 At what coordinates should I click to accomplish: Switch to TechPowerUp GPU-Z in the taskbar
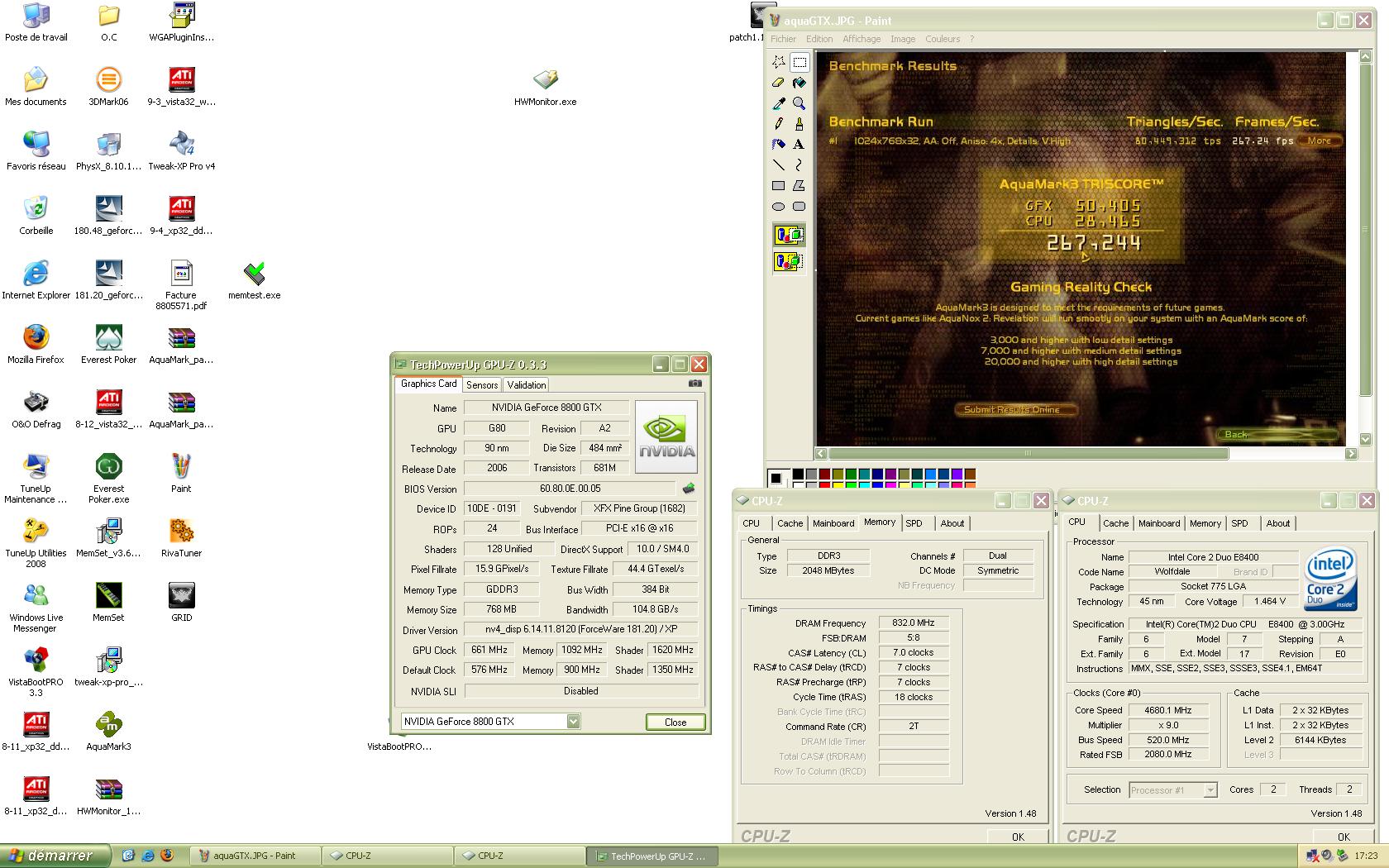point(652,856)
